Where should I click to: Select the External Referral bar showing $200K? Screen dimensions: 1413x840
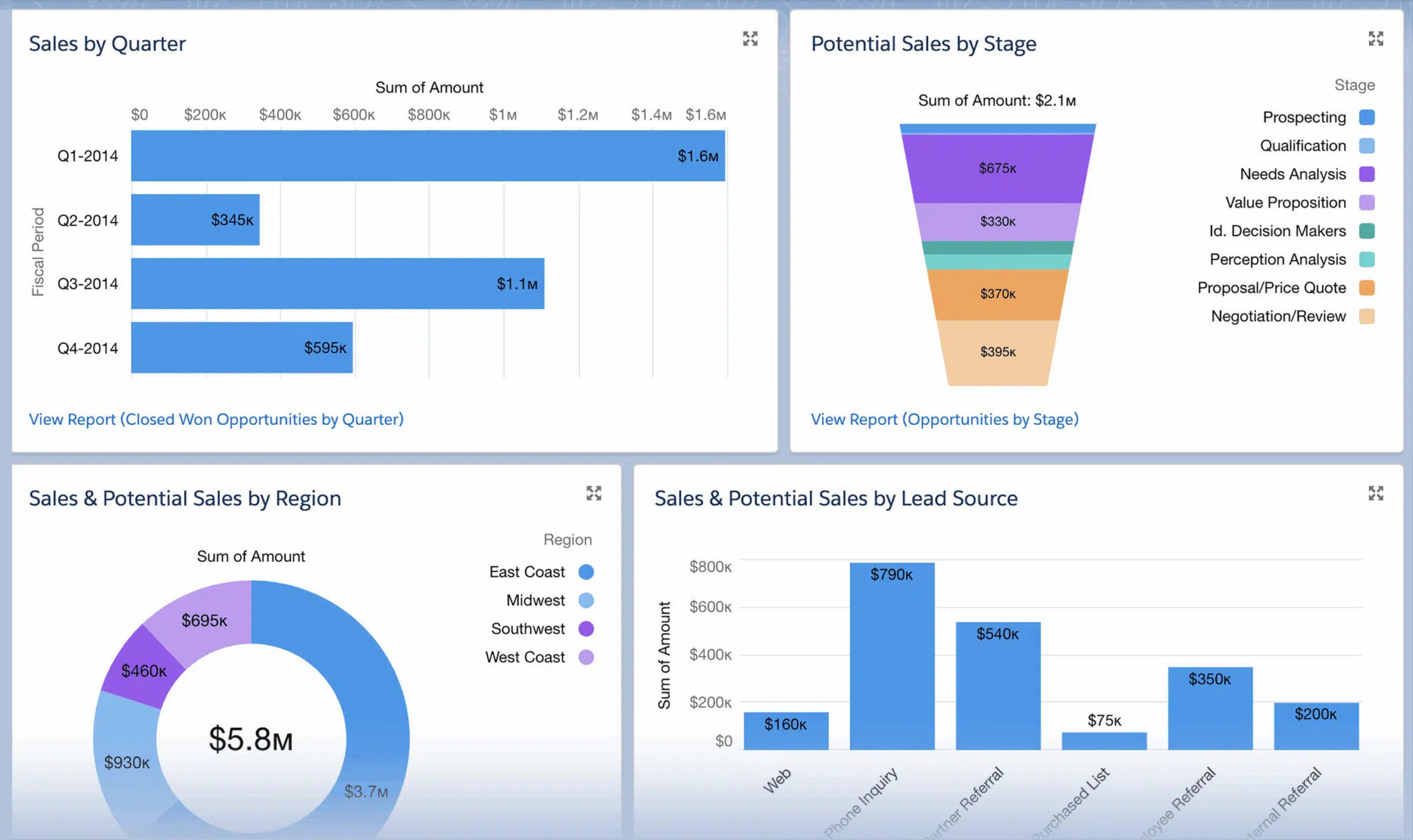[x=1316, y=726]
